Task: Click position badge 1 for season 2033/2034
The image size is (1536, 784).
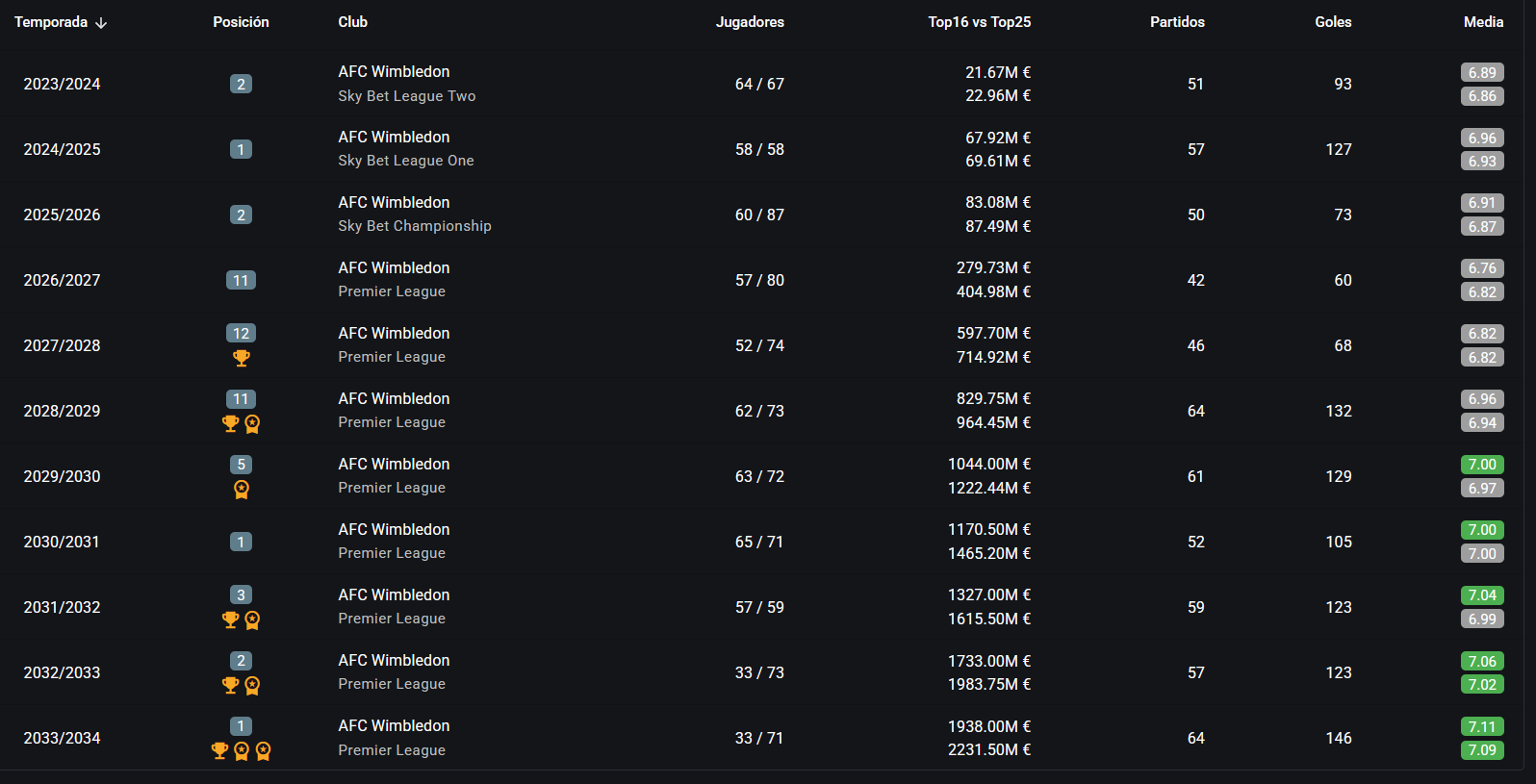Action: 241,725
